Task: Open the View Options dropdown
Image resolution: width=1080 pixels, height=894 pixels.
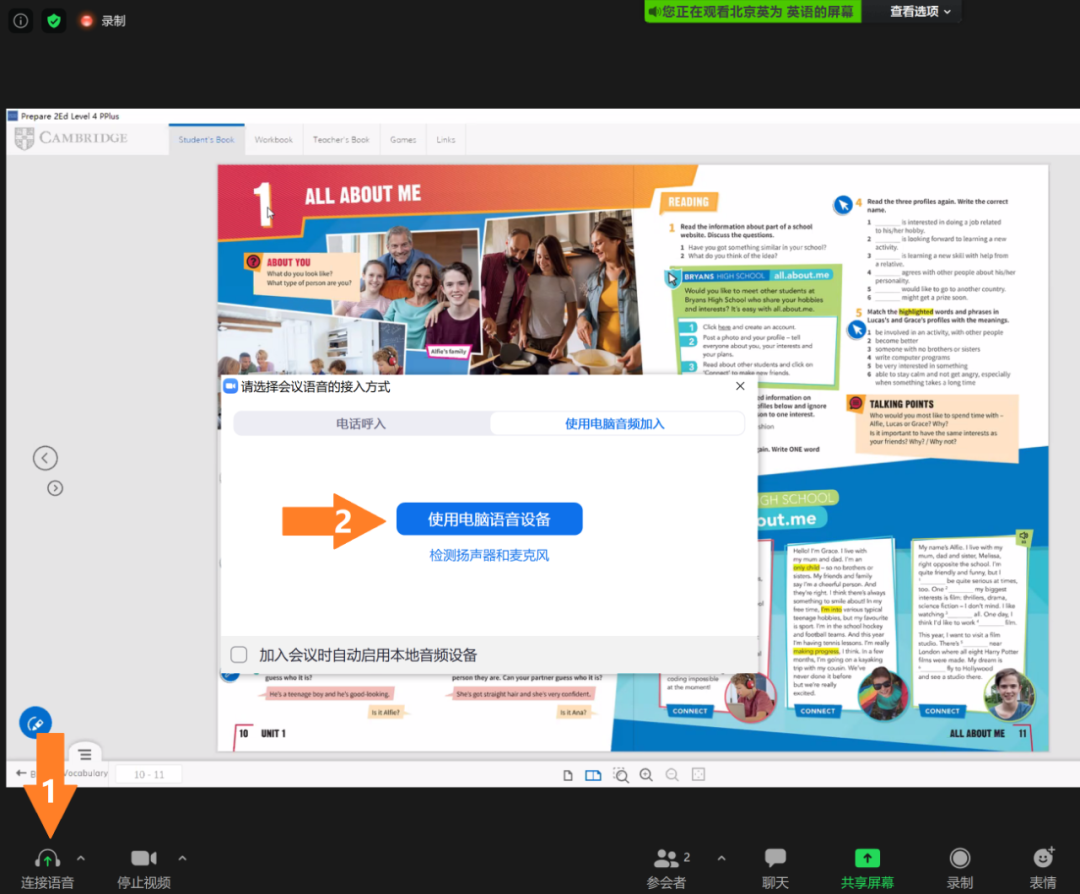Action: (x=920, y=12)
